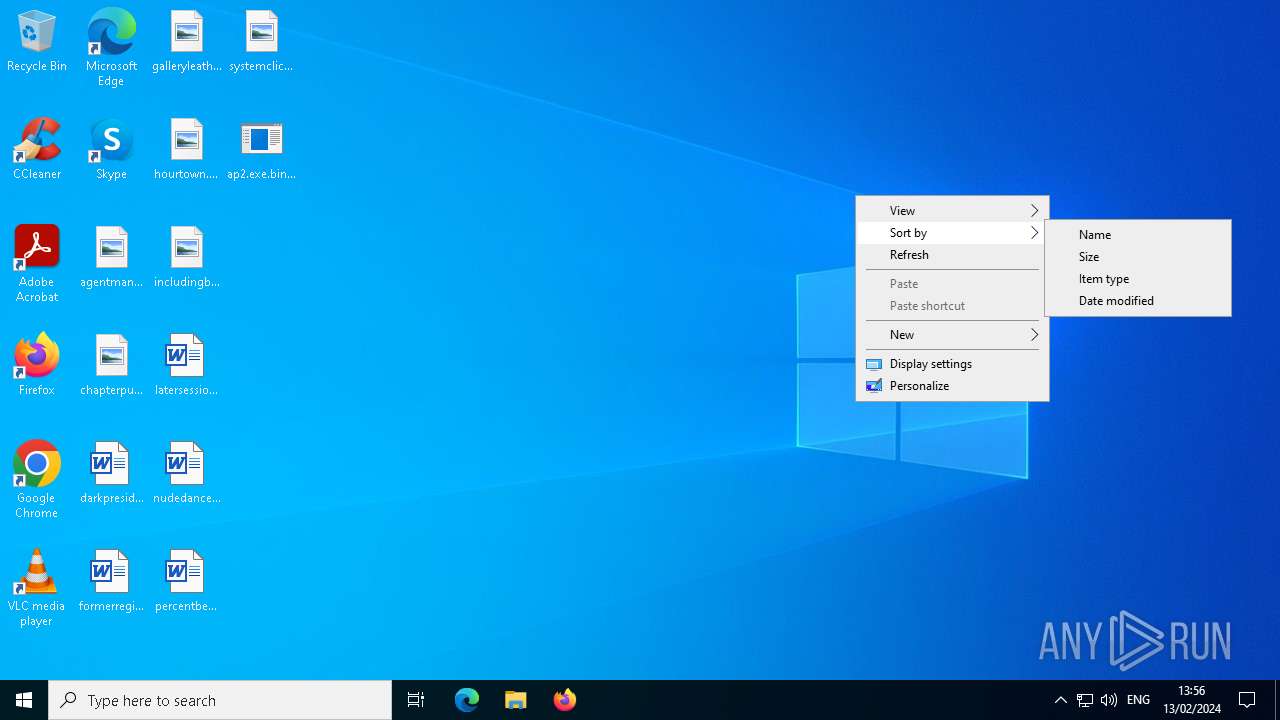Select the nudedance... Word document
This screenshot has height=720, width=1280.
pyautogui.click(x=187, y=473)
